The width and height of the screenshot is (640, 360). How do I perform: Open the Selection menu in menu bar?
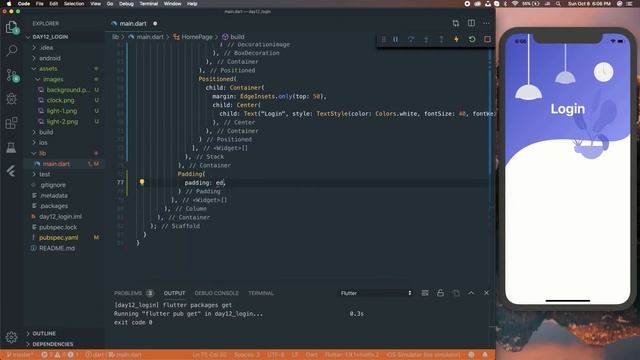tap(74, 4)
